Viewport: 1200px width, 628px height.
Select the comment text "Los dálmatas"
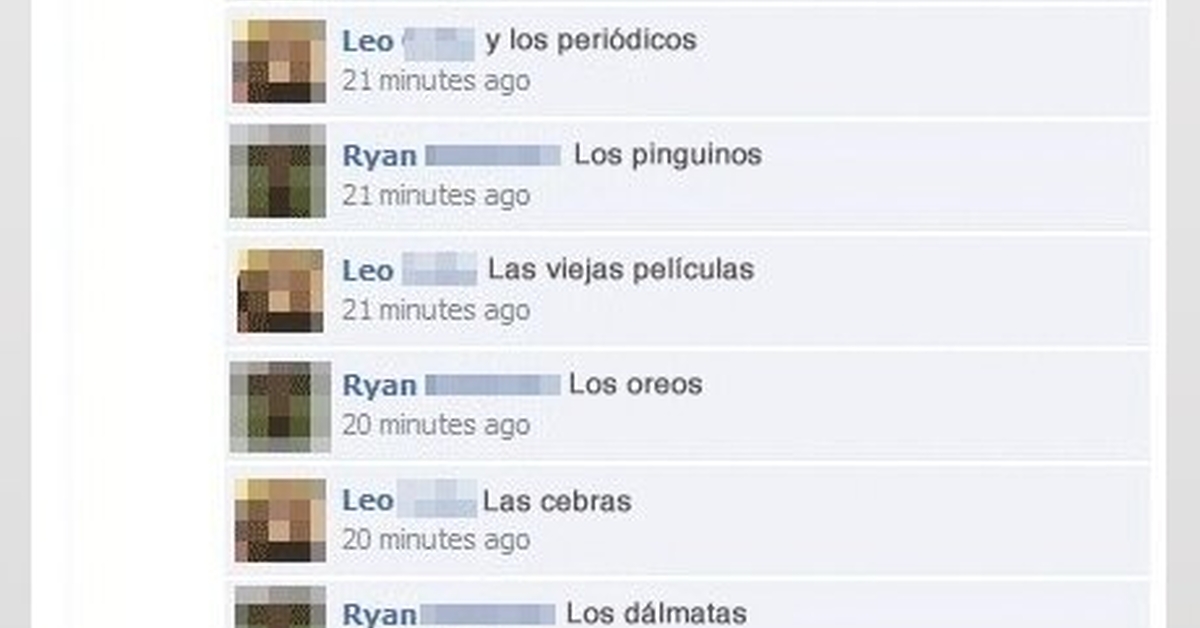click(657, 613)
